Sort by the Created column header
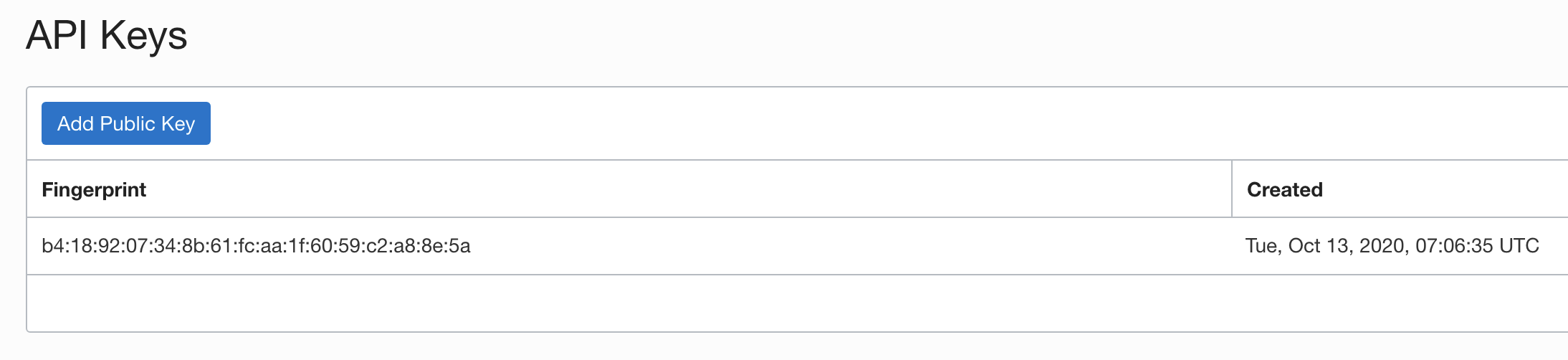Image resolution: width=1568 pixels, height=360 pixels. 1285,189
